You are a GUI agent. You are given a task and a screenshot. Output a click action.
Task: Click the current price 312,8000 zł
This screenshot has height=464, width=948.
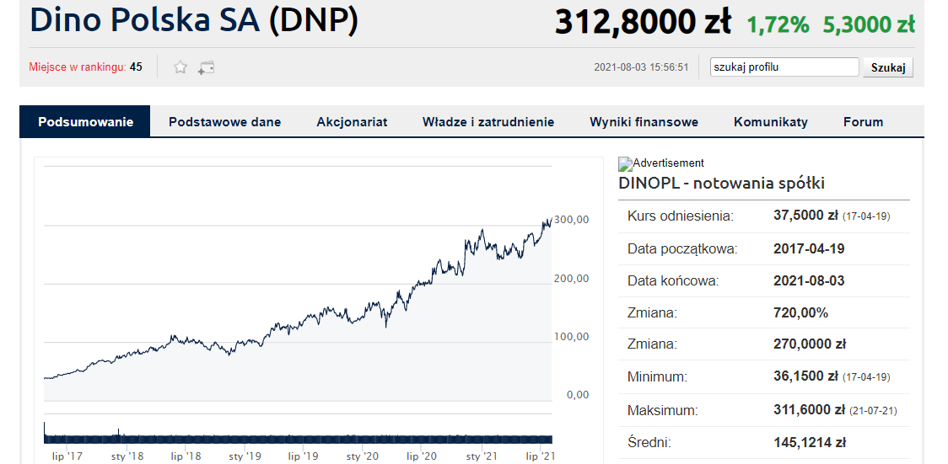pos(643,22)
